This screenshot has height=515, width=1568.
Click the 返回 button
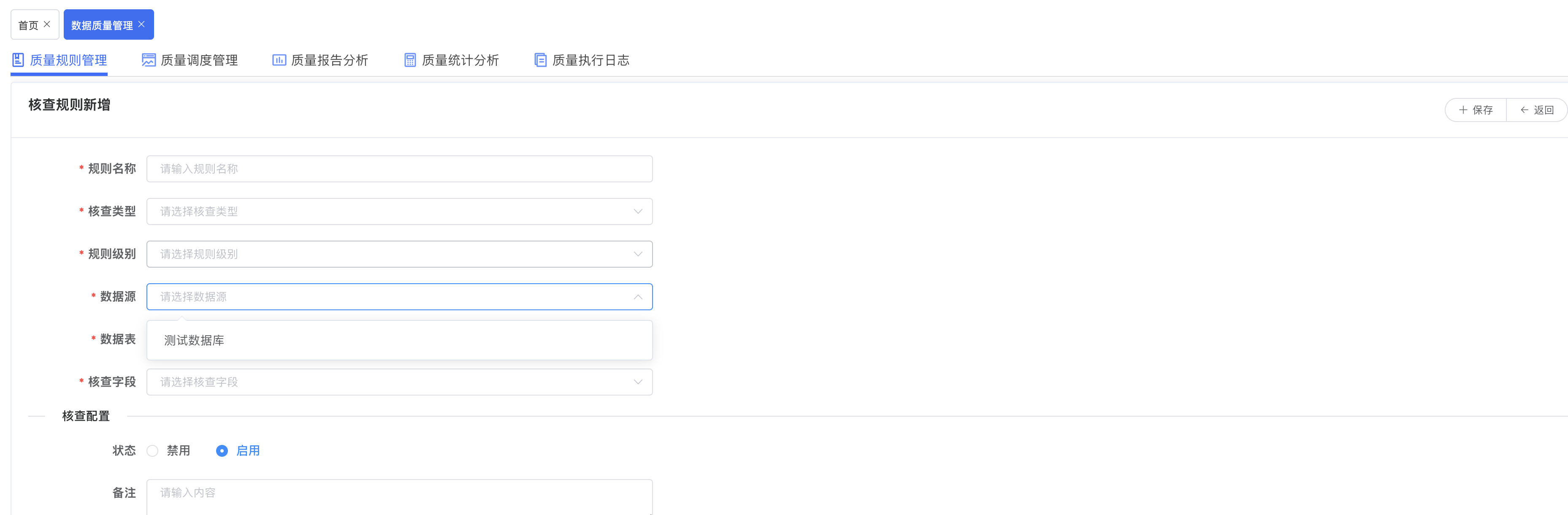1536,110
